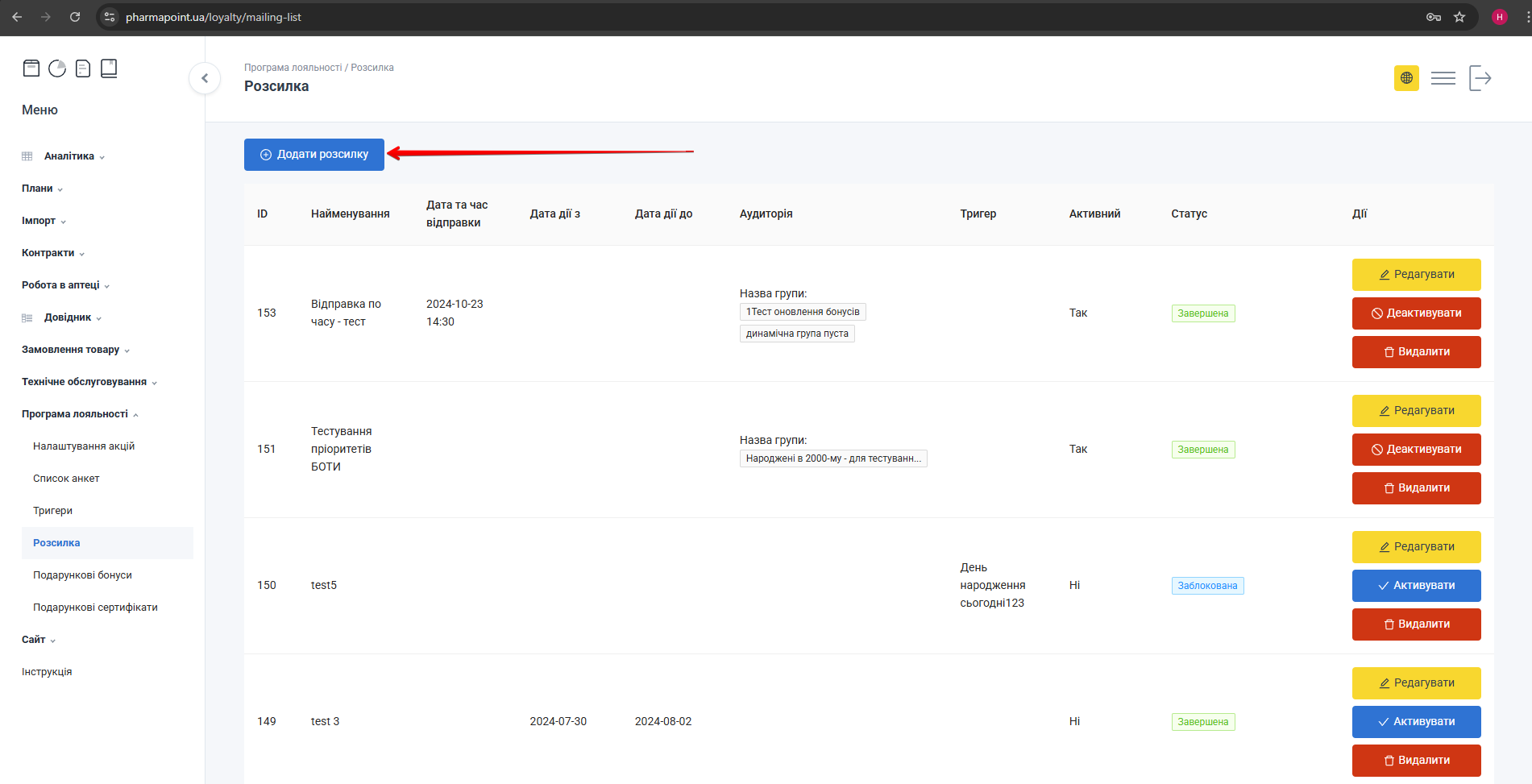Image resolution: width=1532 pixels, height=784 pixels.
Task: Open the hamburger menu icon in header
Action: [x=1443, y=78]
